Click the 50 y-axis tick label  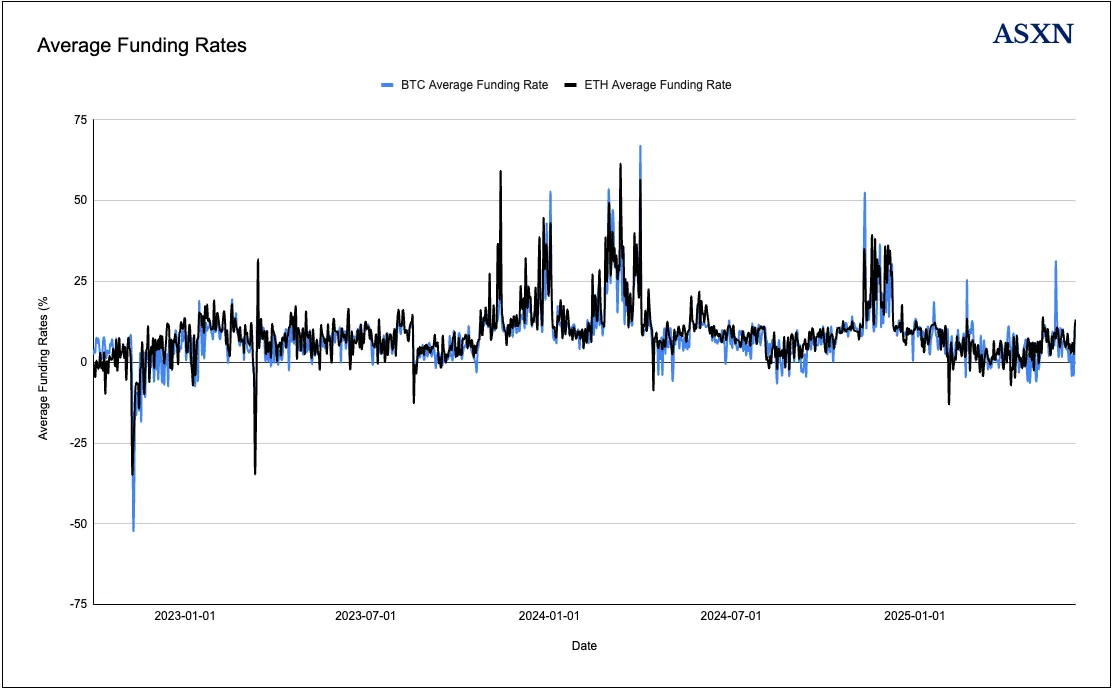[x=80, y=200]
